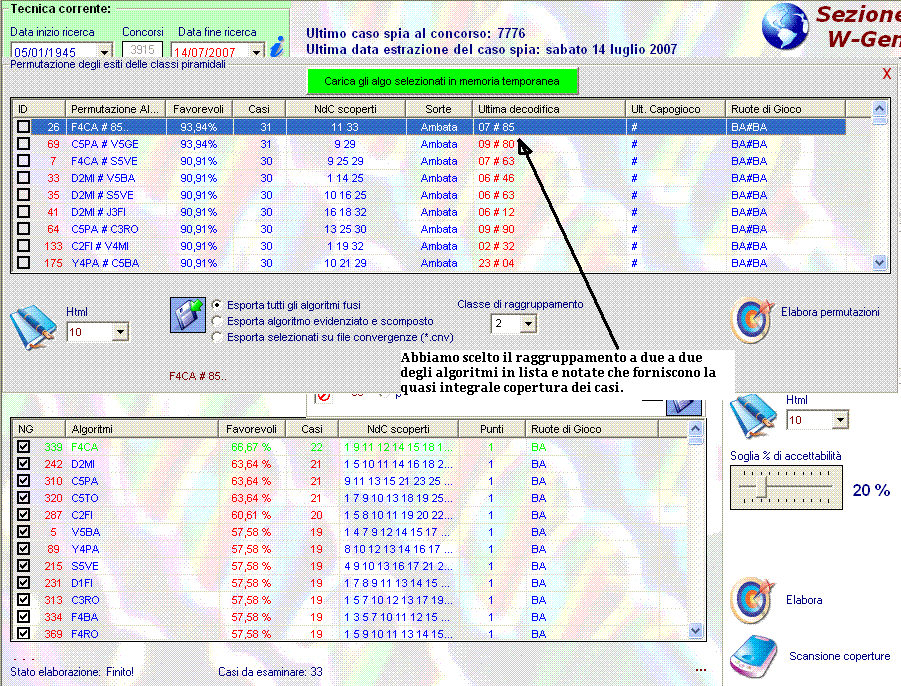Check the box for row F4CA # S5VE
The height and width of the screenshot is (686, 901).
(x=24, y=160)
